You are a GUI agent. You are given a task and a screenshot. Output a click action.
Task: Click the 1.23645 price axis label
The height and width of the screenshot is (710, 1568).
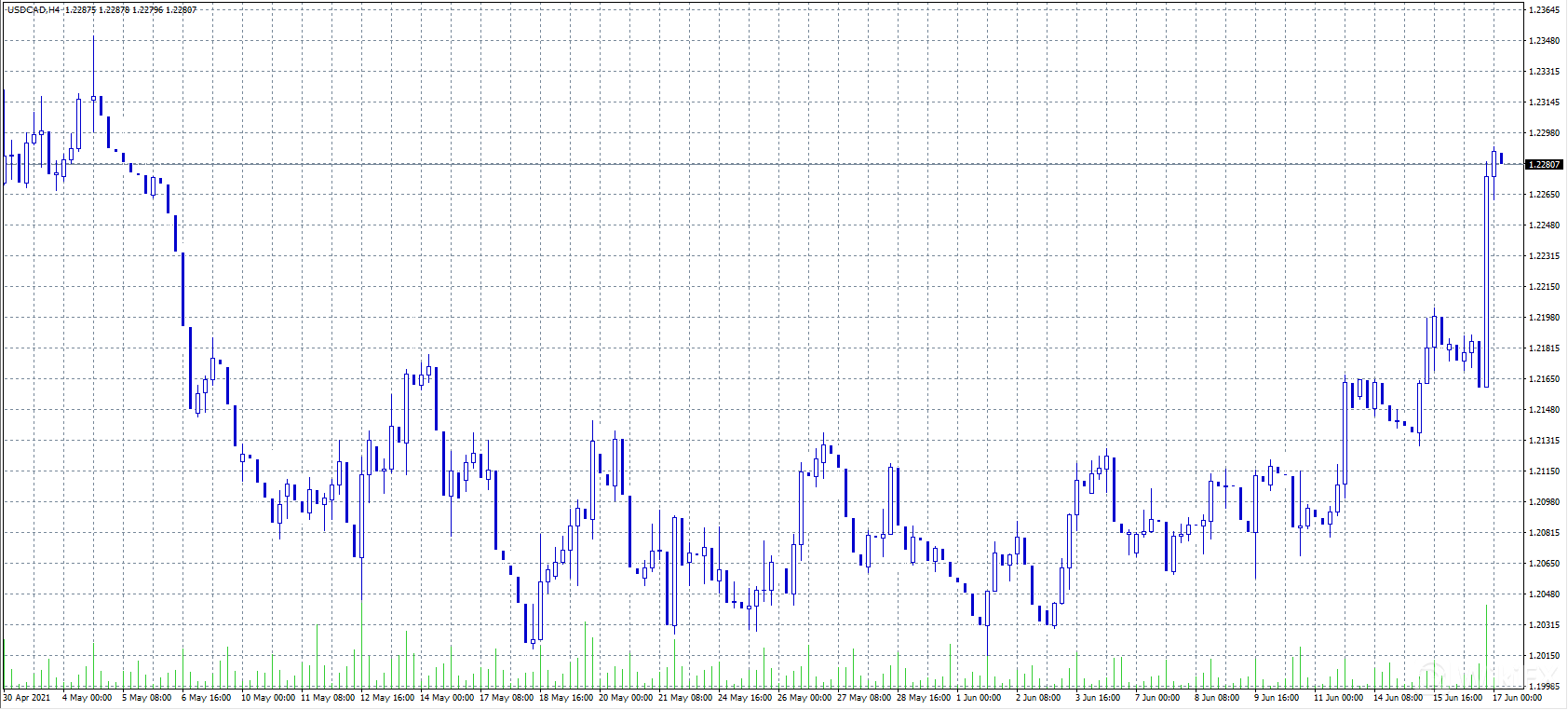coord(1544,10)
